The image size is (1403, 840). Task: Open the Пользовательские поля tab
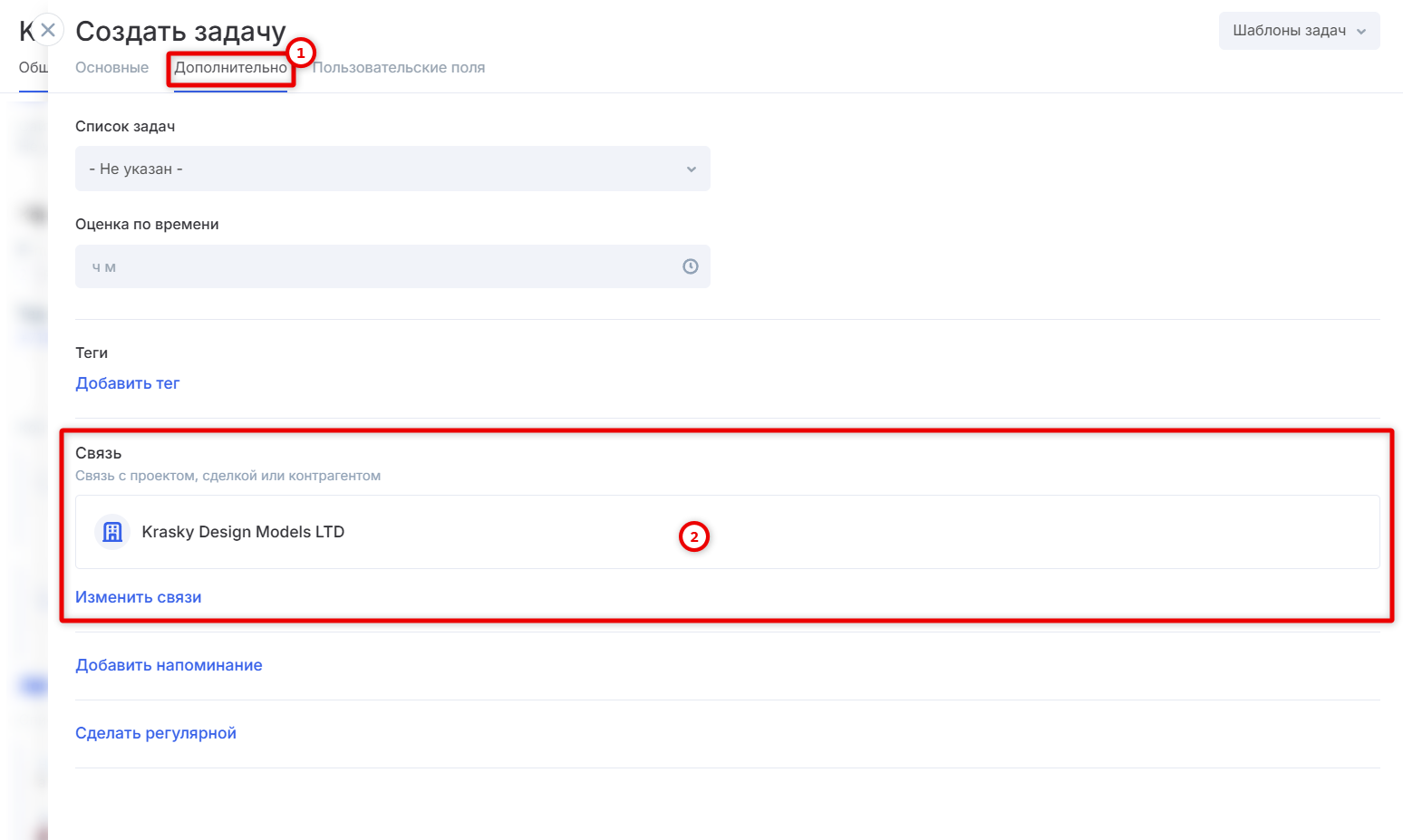point(399,68)
